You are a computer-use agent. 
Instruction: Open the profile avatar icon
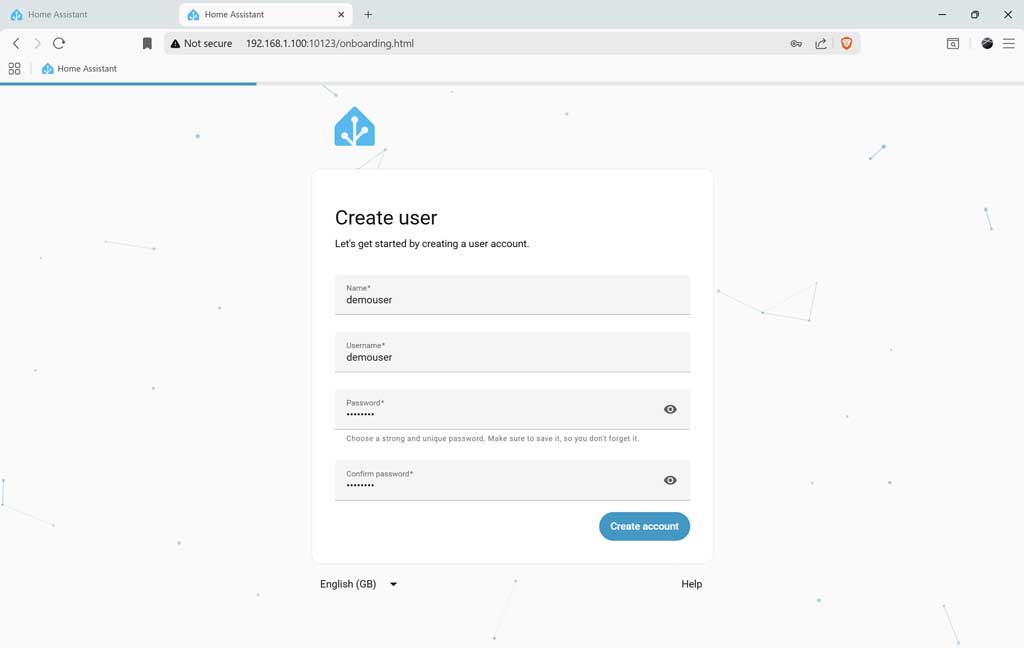click(987, 44)
